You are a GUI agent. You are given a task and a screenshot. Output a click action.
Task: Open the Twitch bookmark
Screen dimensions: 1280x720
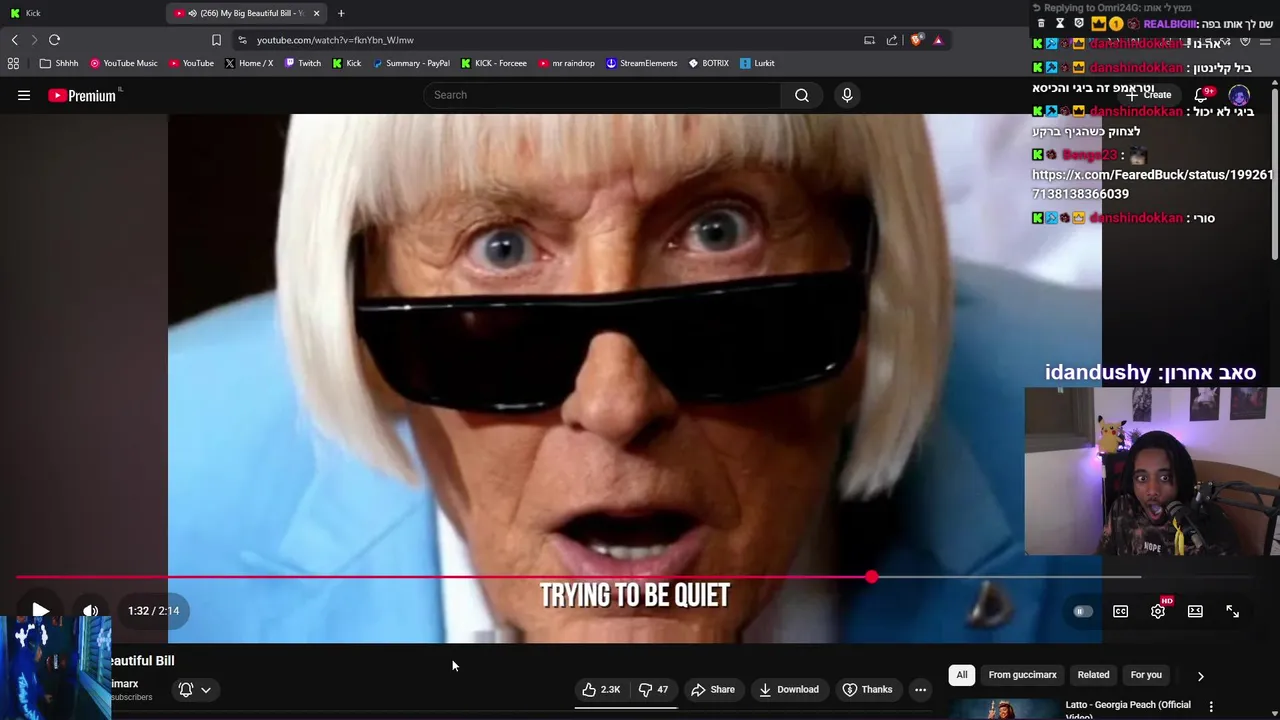click(303, 63)
